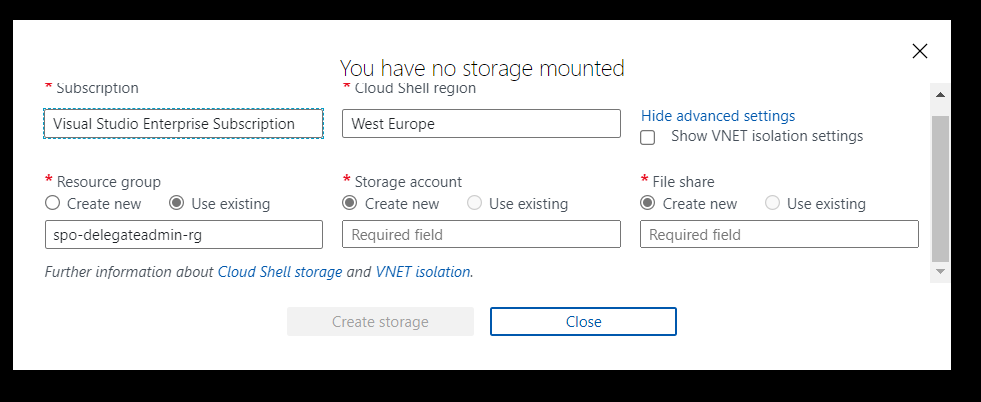Select Create new for Resource group
The width and height of the screenshot is (981, 402).
coord(53,204)
